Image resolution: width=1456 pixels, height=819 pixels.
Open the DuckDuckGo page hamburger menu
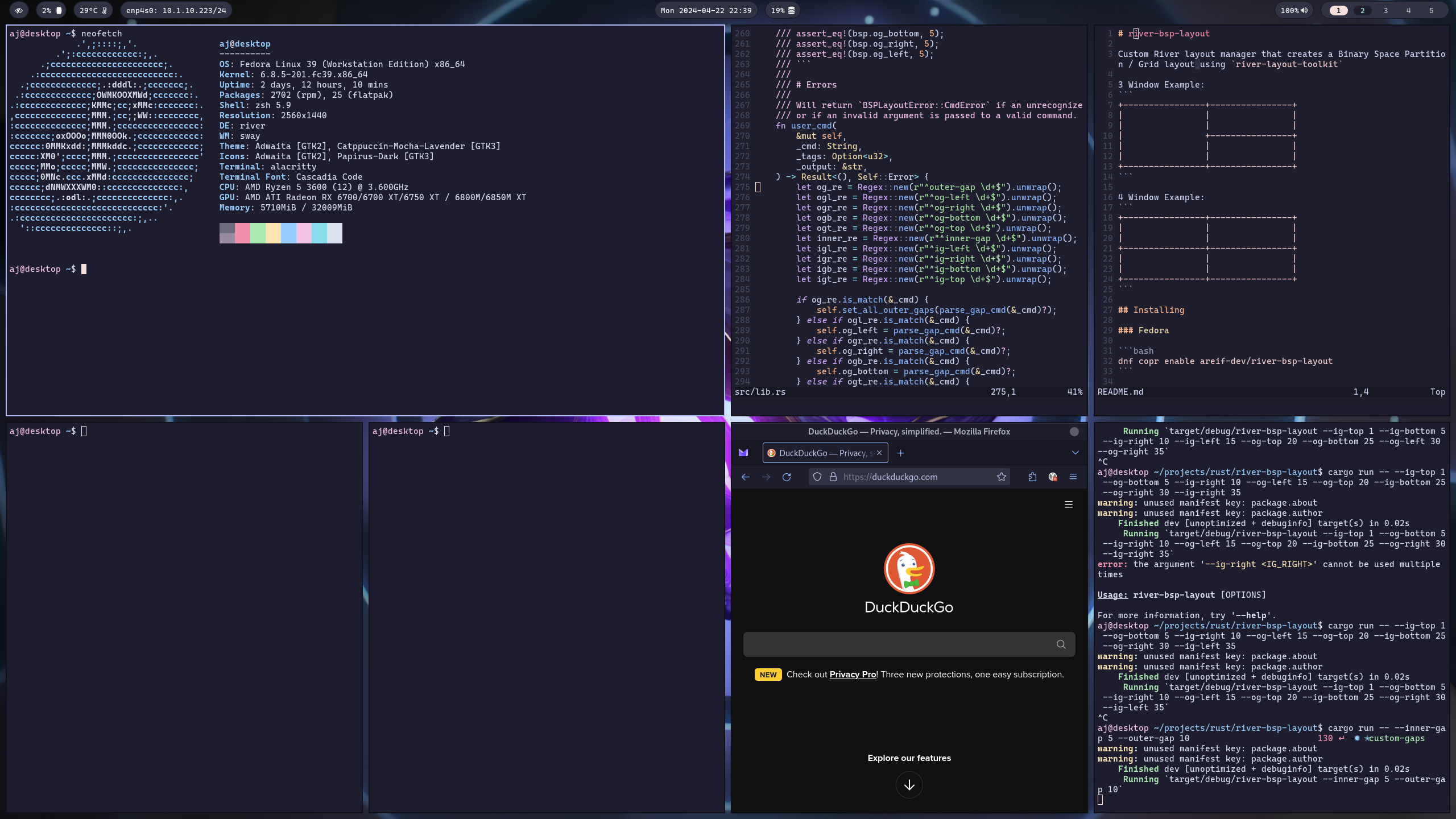tap(1068, 504)
